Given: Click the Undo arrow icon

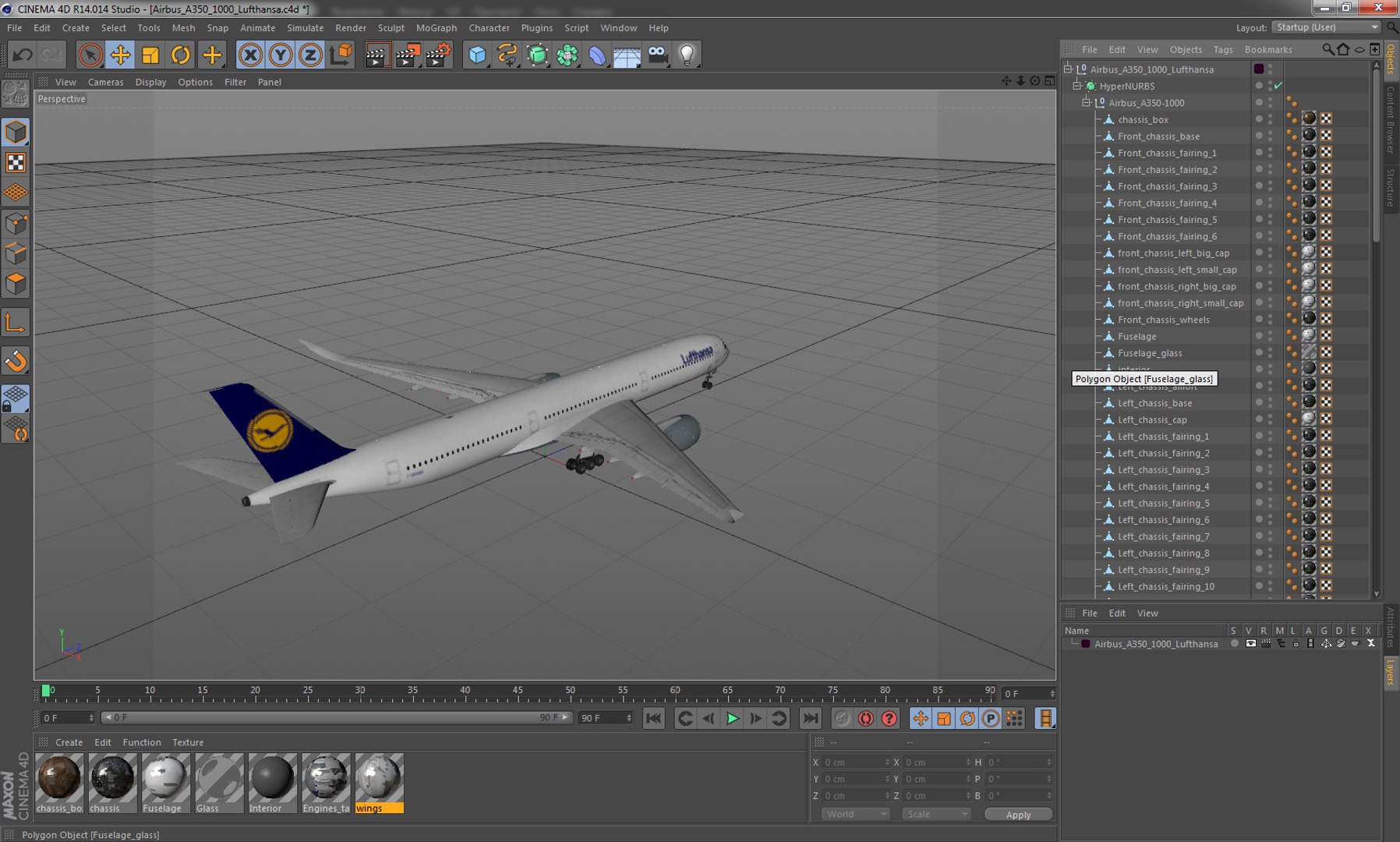Looking at the screenshot, I should 23,55.
